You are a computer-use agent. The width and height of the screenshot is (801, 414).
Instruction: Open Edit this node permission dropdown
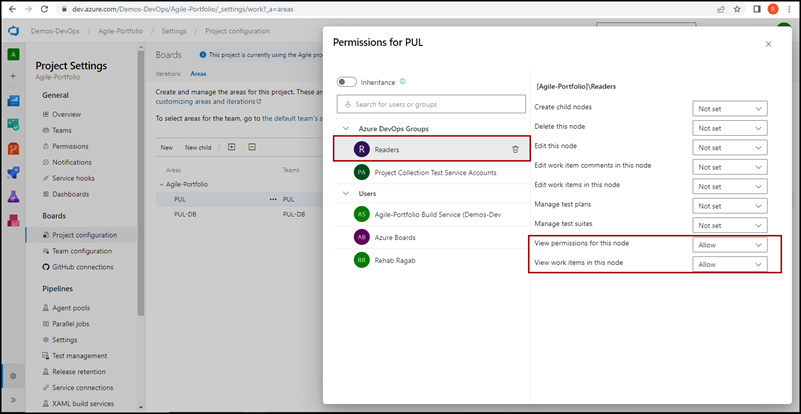point(730,148)
